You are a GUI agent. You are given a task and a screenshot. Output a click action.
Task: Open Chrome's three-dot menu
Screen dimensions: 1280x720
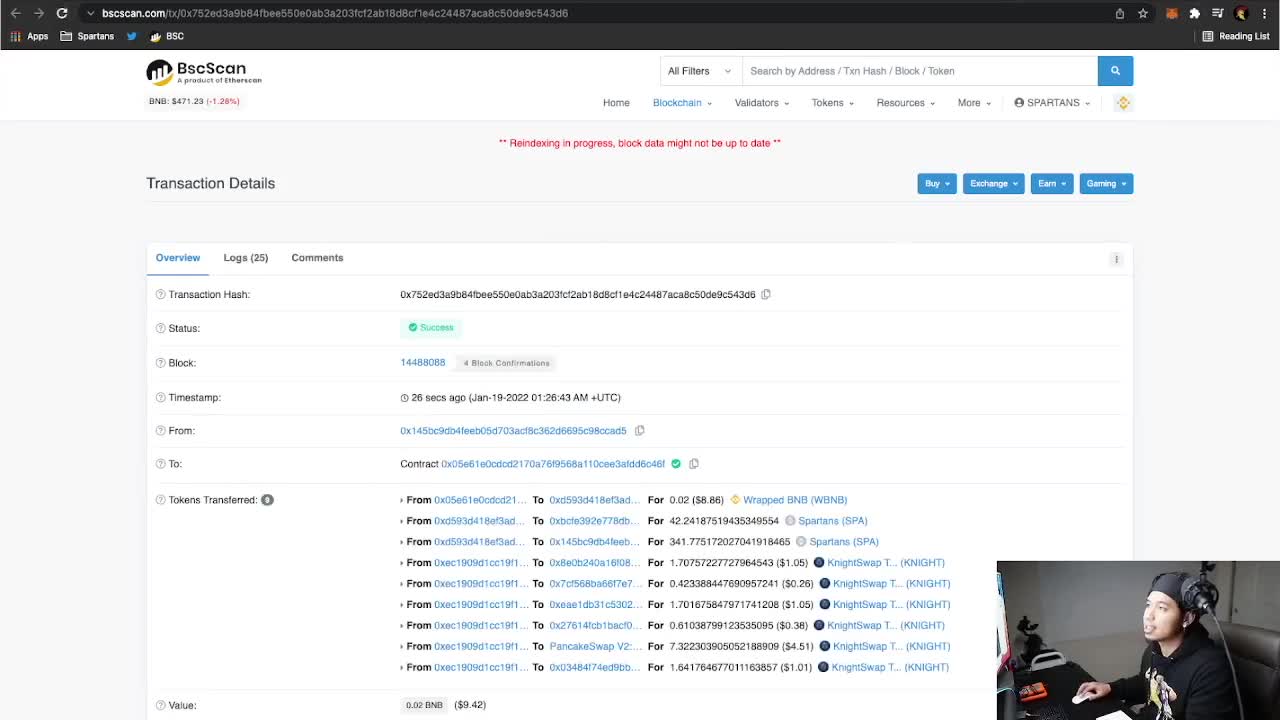pyautogui.click(x=1264, y=13)
